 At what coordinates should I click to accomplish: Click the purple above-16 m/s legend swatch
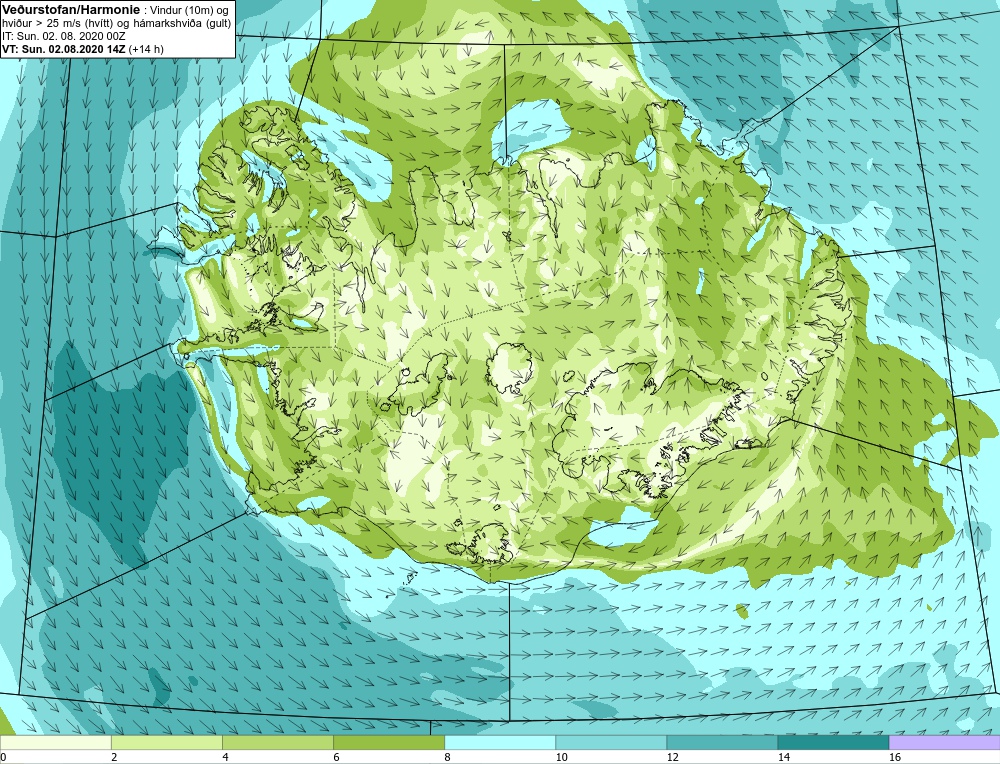(x=944, y=743)
